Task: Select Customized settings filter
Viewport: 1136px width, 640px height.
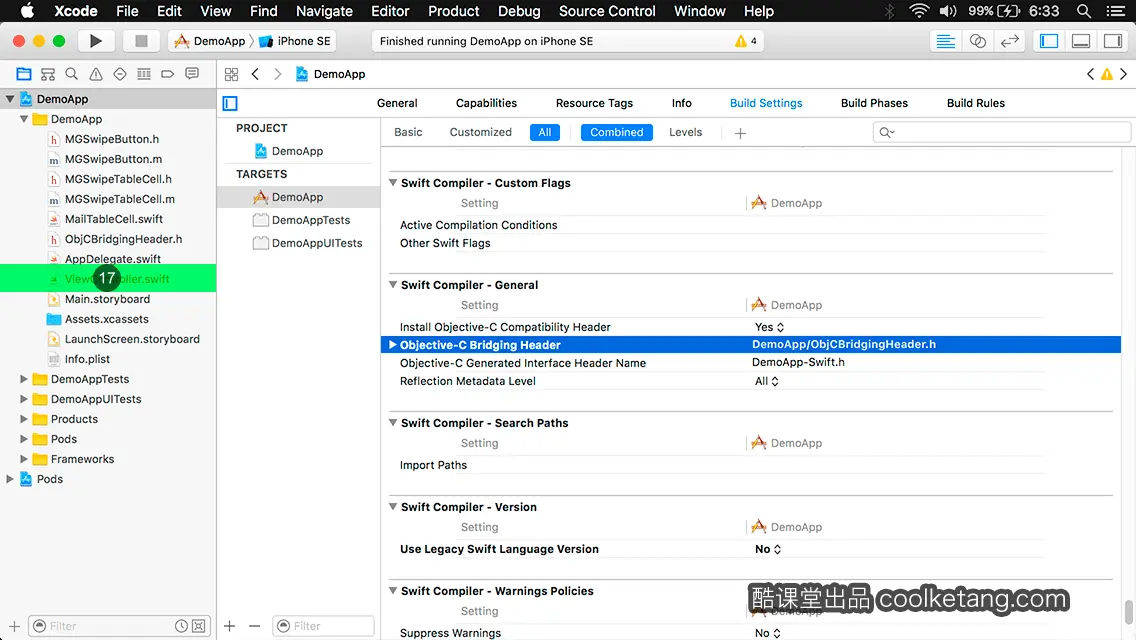Action: [x=480, y=132]
